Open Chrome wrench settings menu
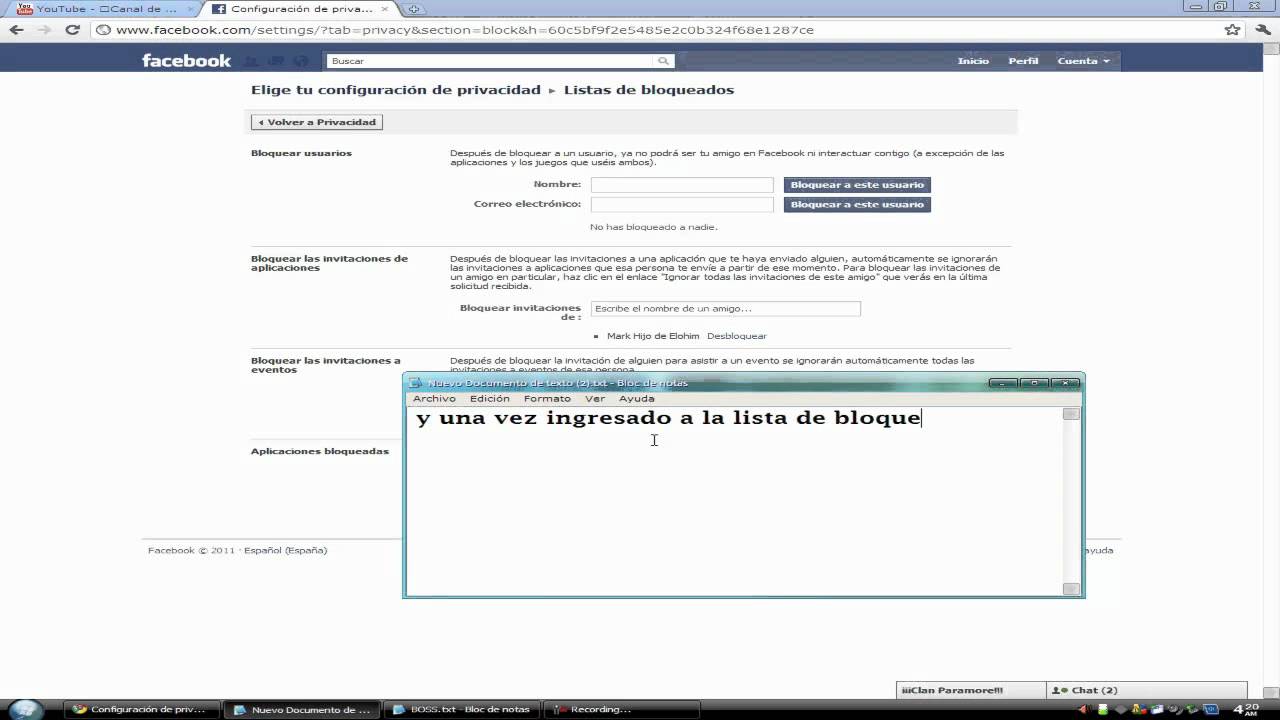Viewport: 1280px width, 720px height. pos(1261,30)
